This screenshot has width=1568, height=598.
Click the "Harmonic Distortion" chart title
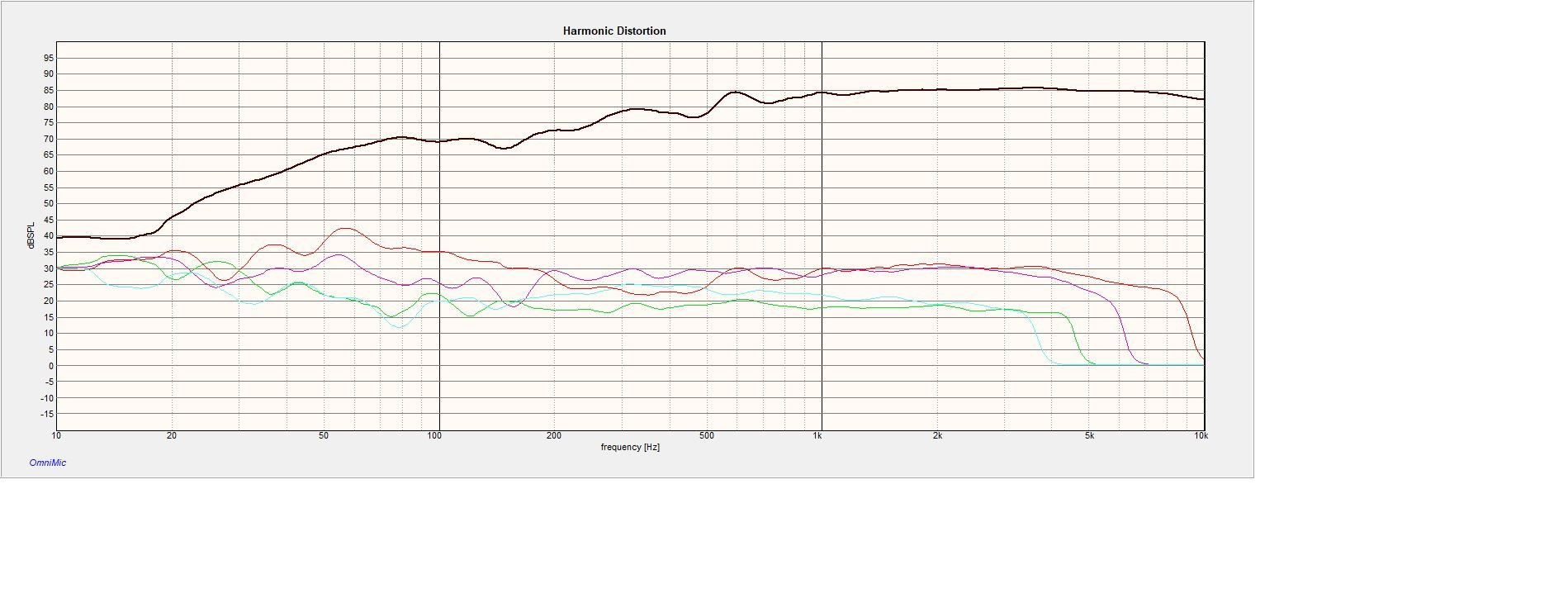click(x=614, y=31)
